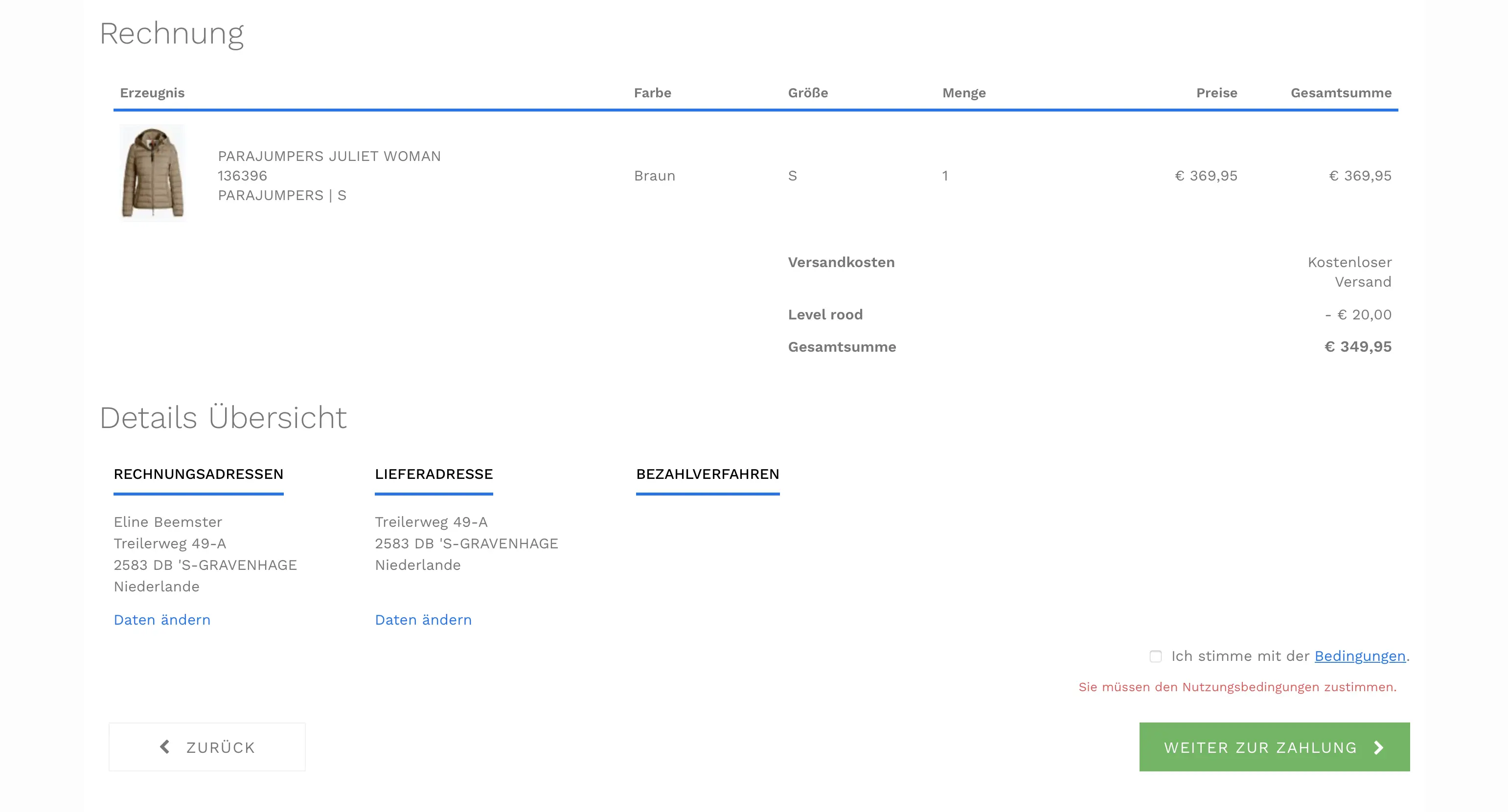This screenshot has width=1508, height=812.
Task: Click the Farbe column header
Action: 653,93
